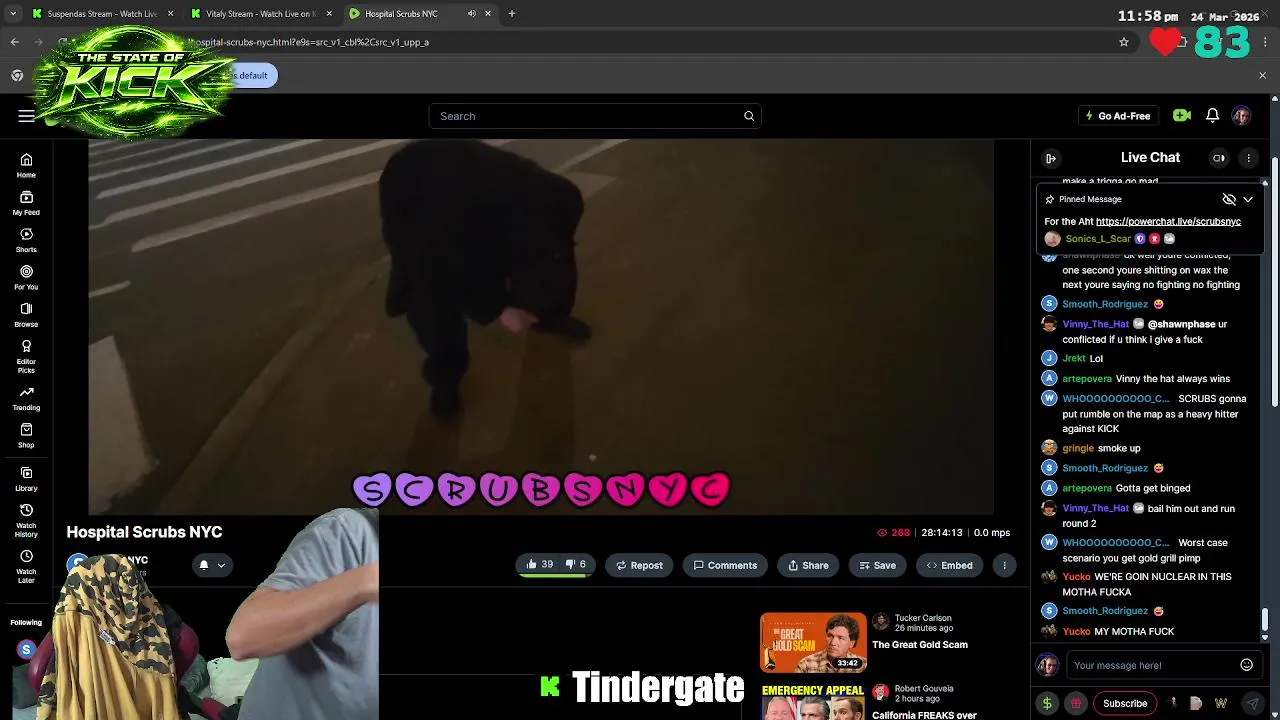
Task: Open the Comments section
Action: click(x=725, y=565)
